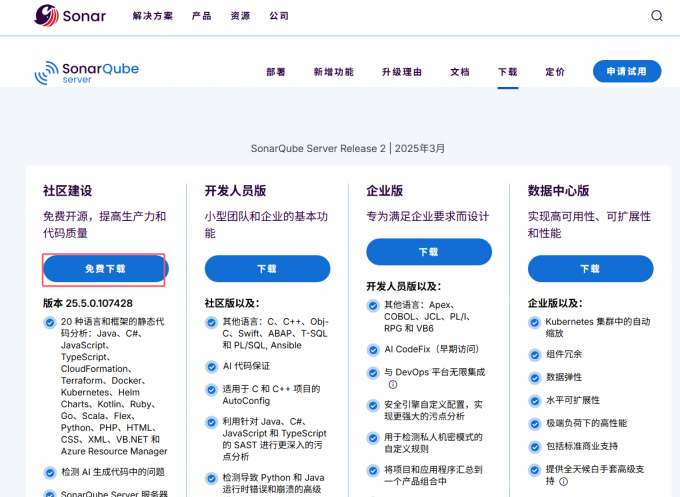Open the 解决方案 menu
This screenshot has width=680, height=497.
tap(153, 16)
